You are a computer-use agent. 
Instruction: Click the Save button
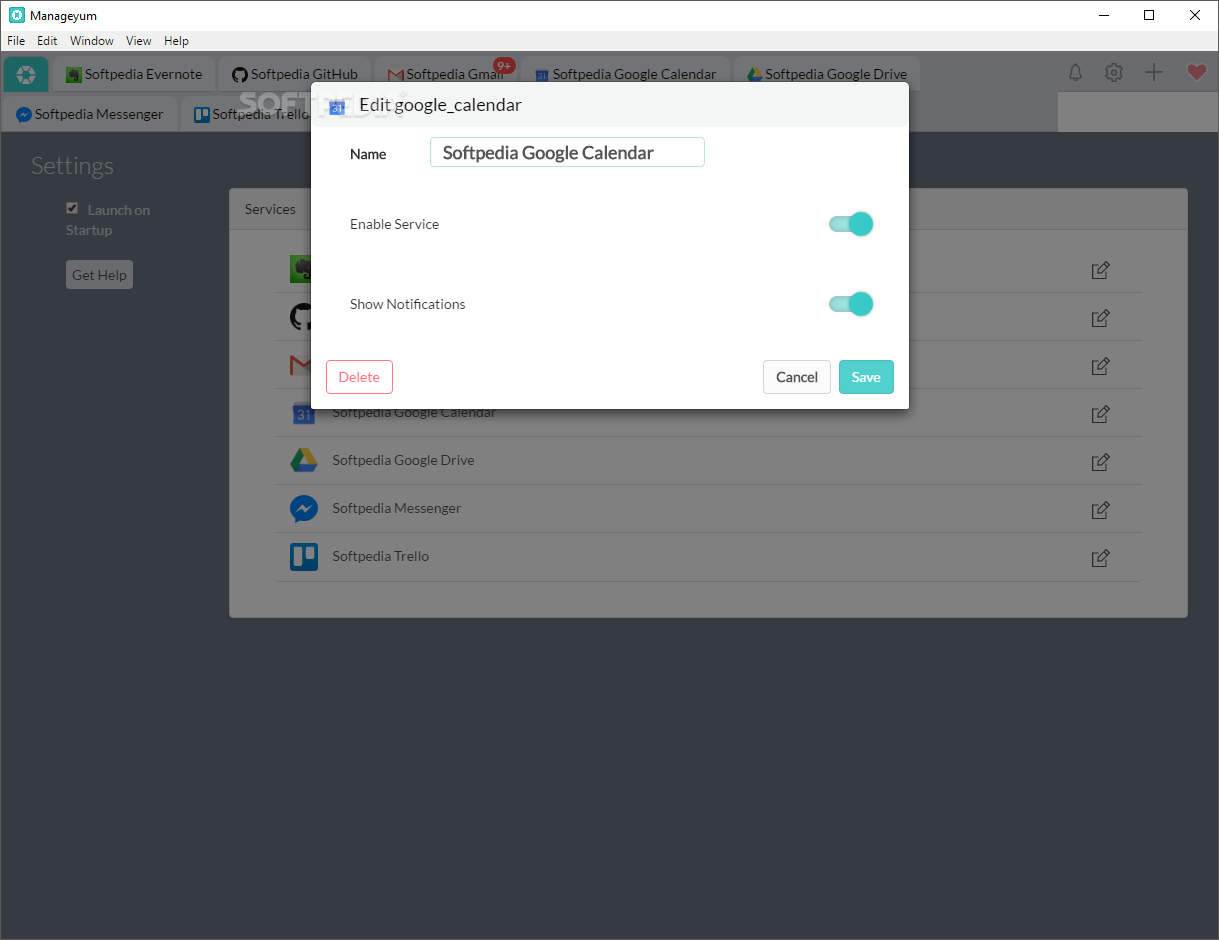(866, 377)
